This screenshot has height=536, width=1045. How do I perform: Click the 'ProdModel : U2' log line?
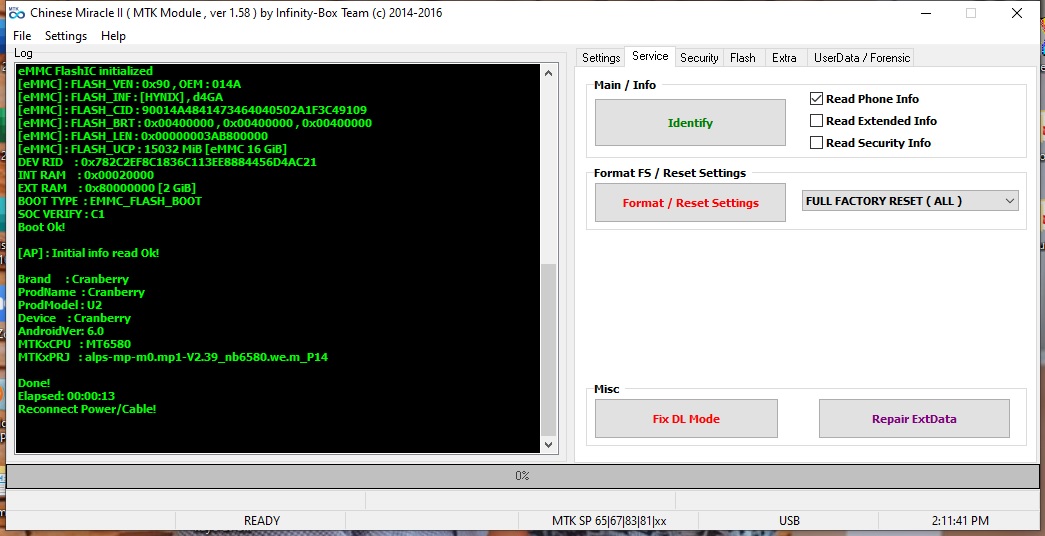point(60,305)
